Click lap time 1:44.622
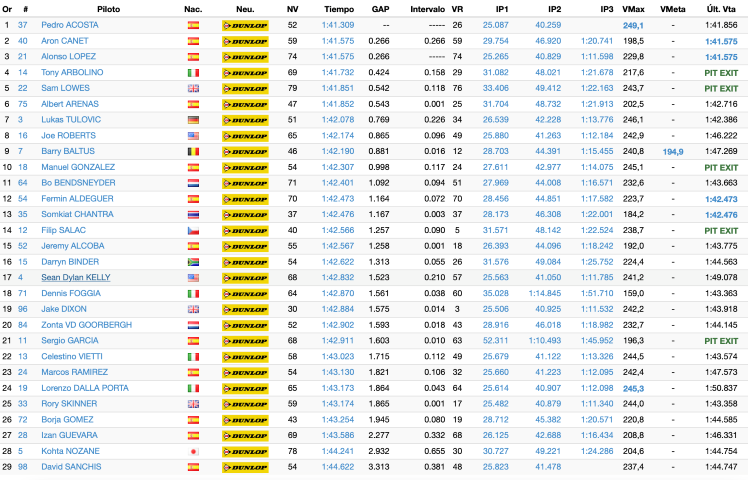The width and height of the screenshot is (748, 480). (338, 467)
